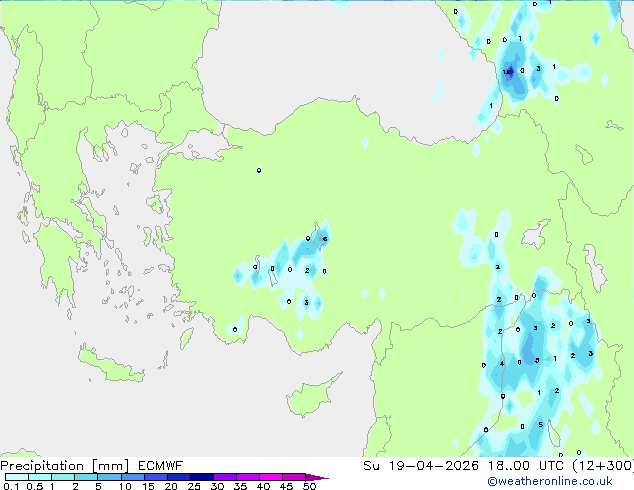Click the 45–50 mm legend swatch

click(x=294, y=477)
